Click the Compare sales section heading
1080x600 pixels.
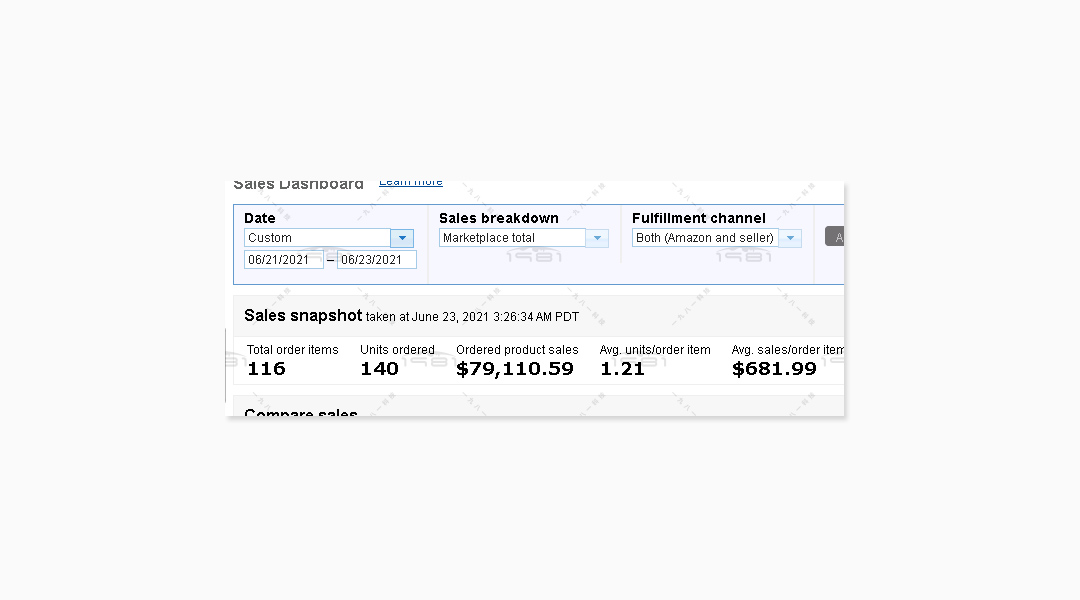coord(301,412)
